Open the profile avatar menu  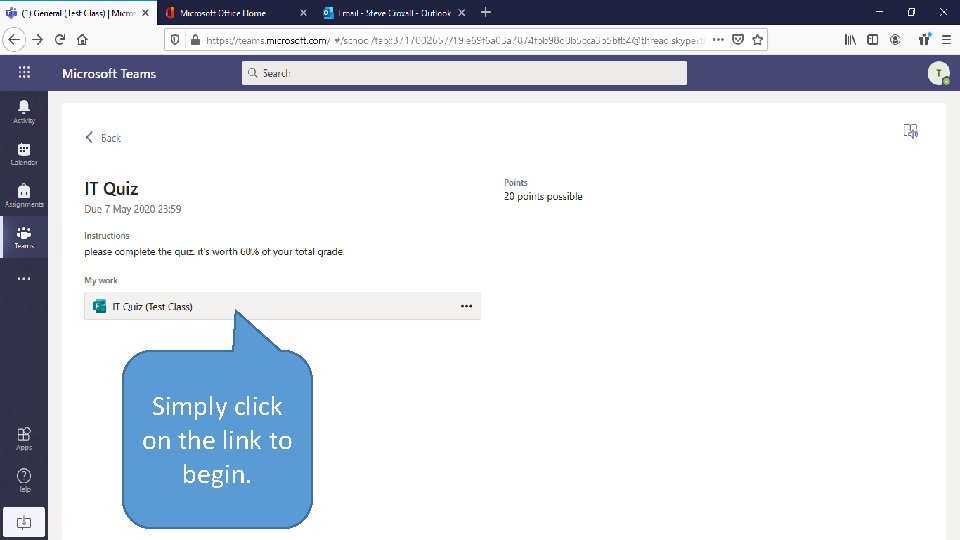tap(939, 73)
